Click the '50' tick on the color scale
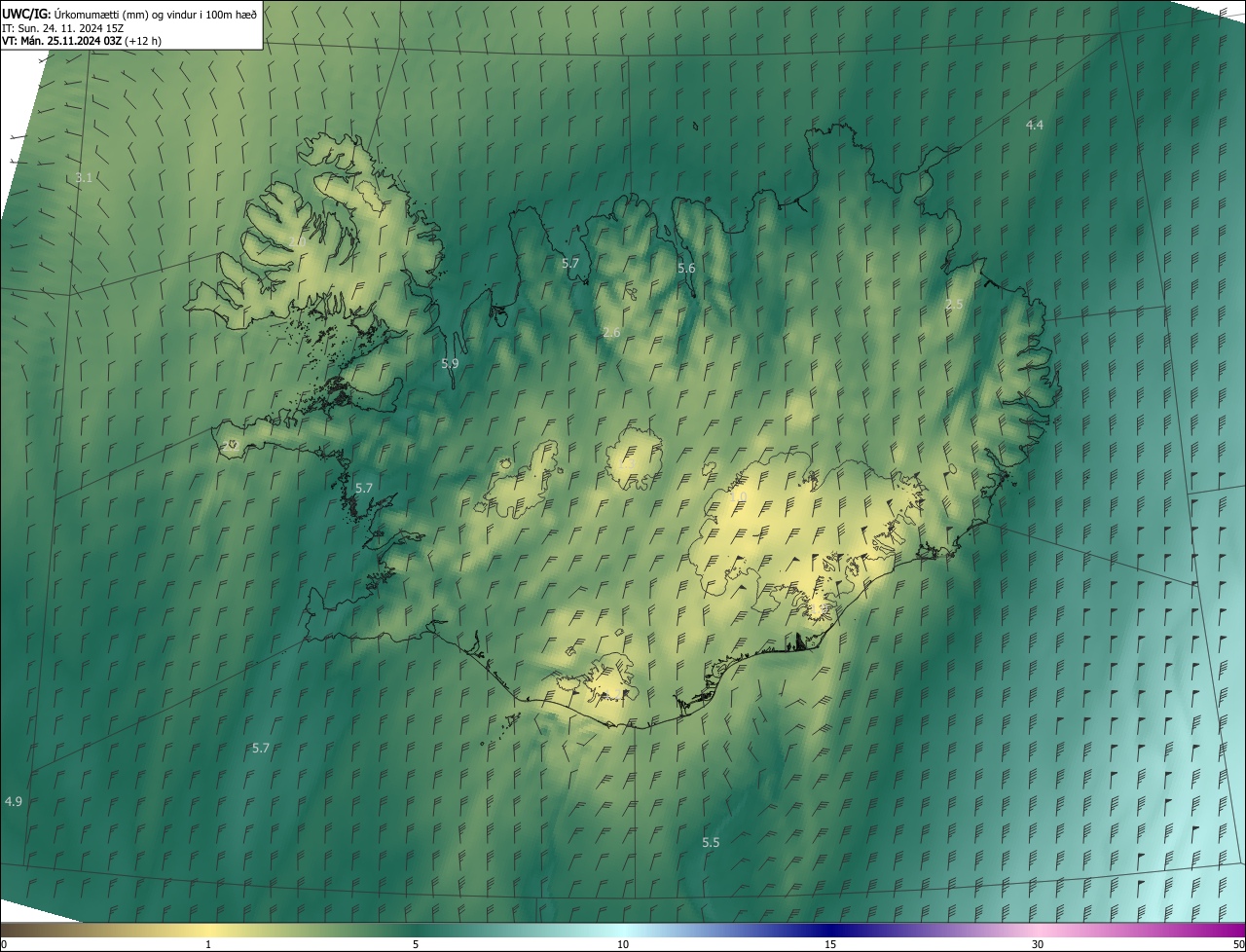Screen dimensions: 1246x952 [1238, 944]
